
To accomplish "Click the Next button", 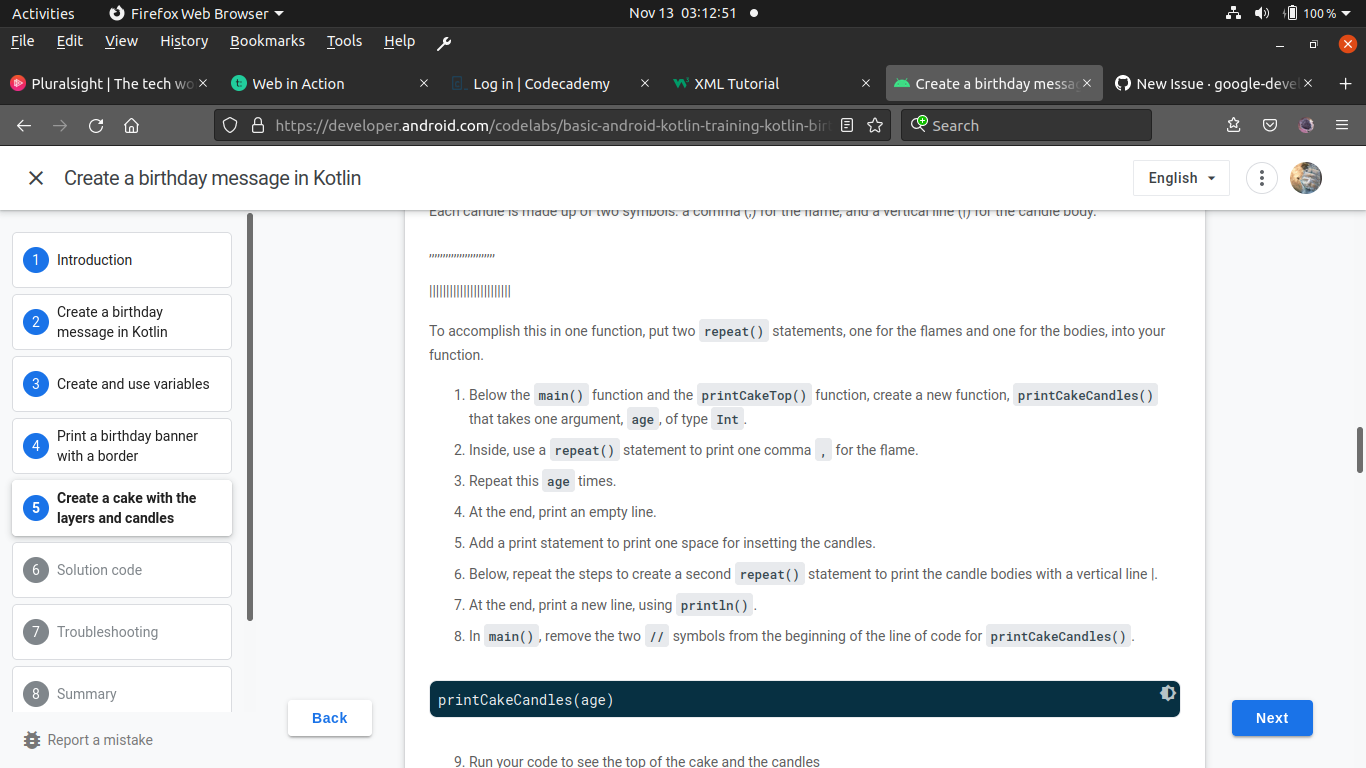I will pos(1272,717).
